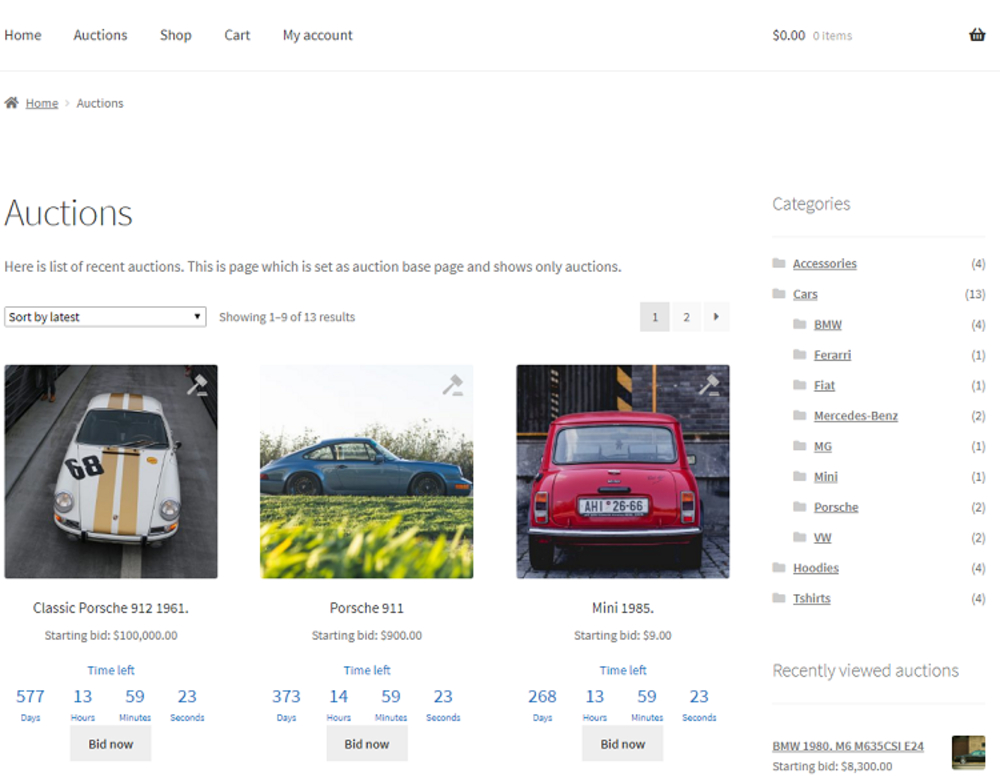This screenshot has width=1000, height=777.
Task: Open the shopping basket icon
Action: [977, 34]
